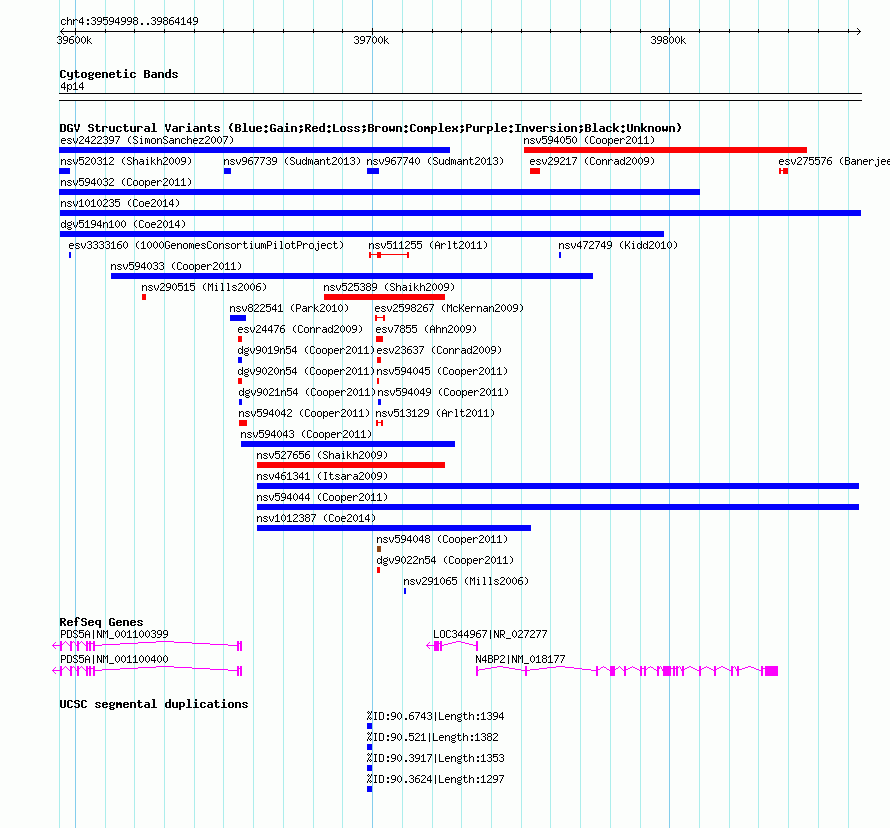This screenshot has width=890, height=828.
Task: Click the PDS5A NM_001100399 gene structure glyph
Action: (x=147, y=646)
